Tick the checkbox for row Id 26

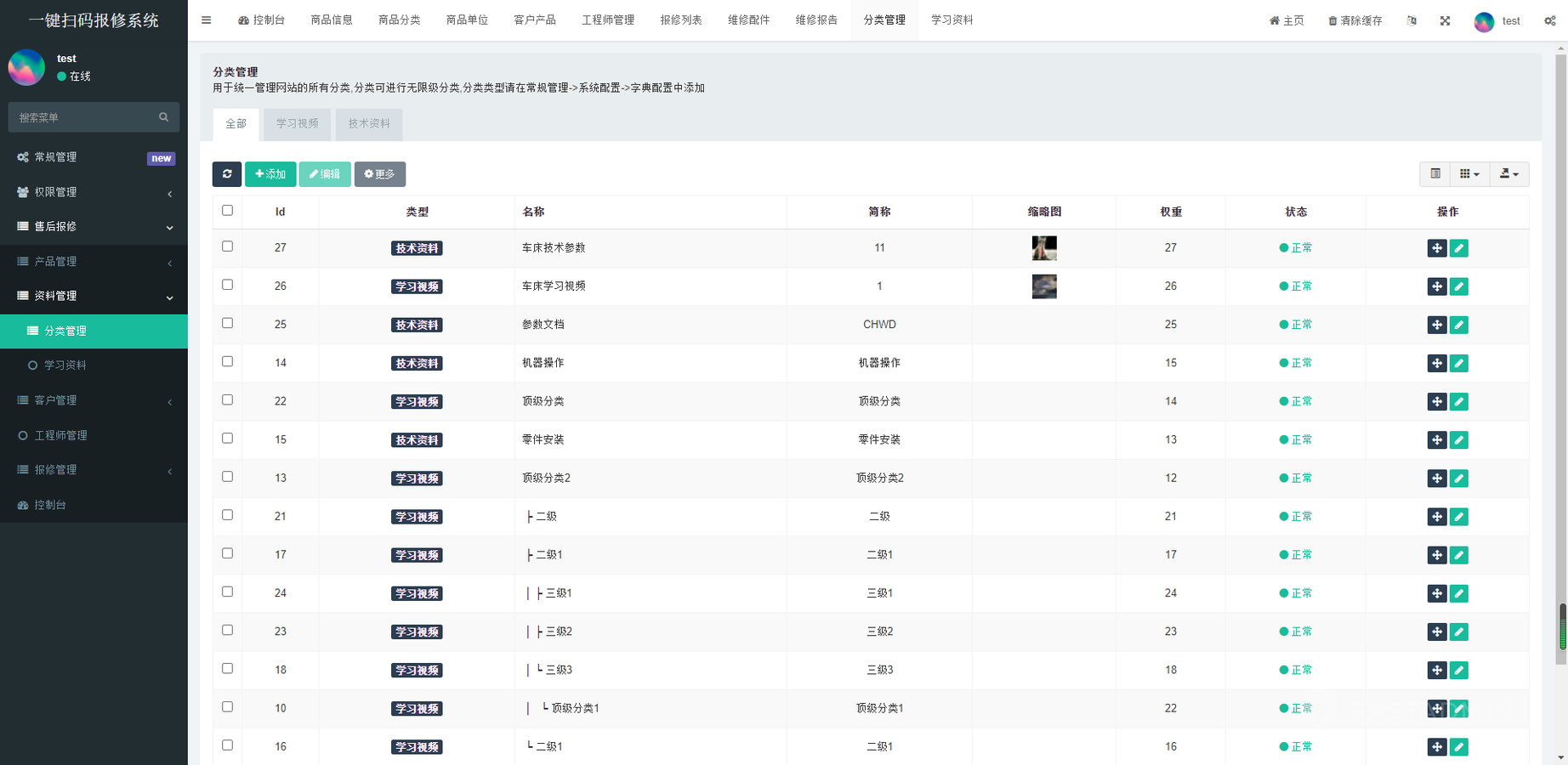pos(227,285)
